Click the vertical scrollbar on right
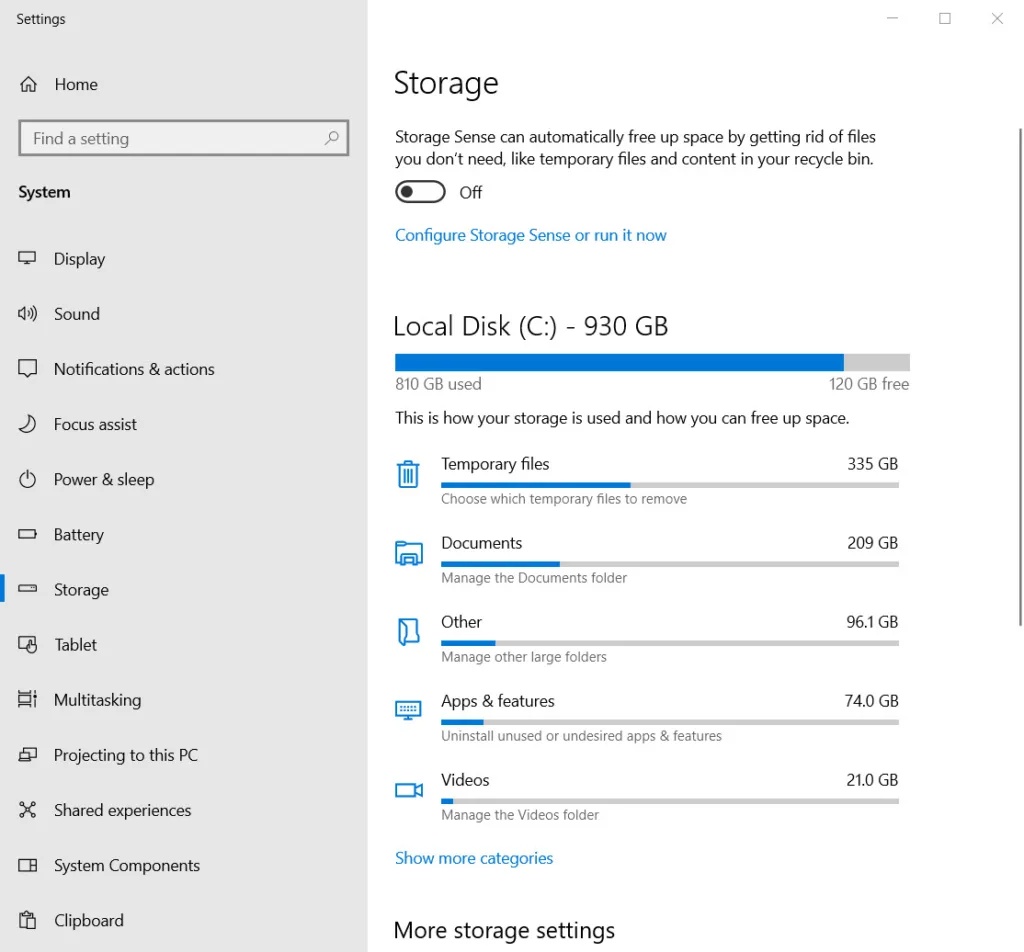Screen dimensions: 1024x952 [1020, 377]
